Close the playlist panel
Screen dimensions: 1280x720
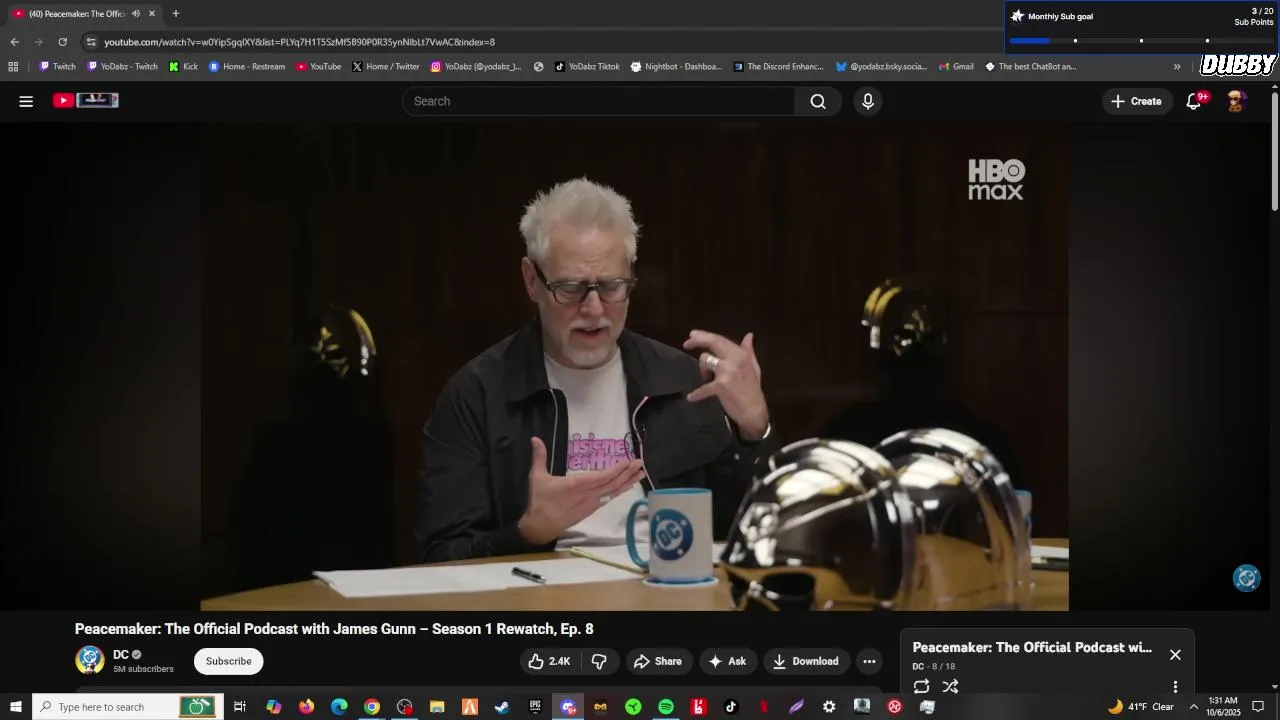pos(1175,654)
